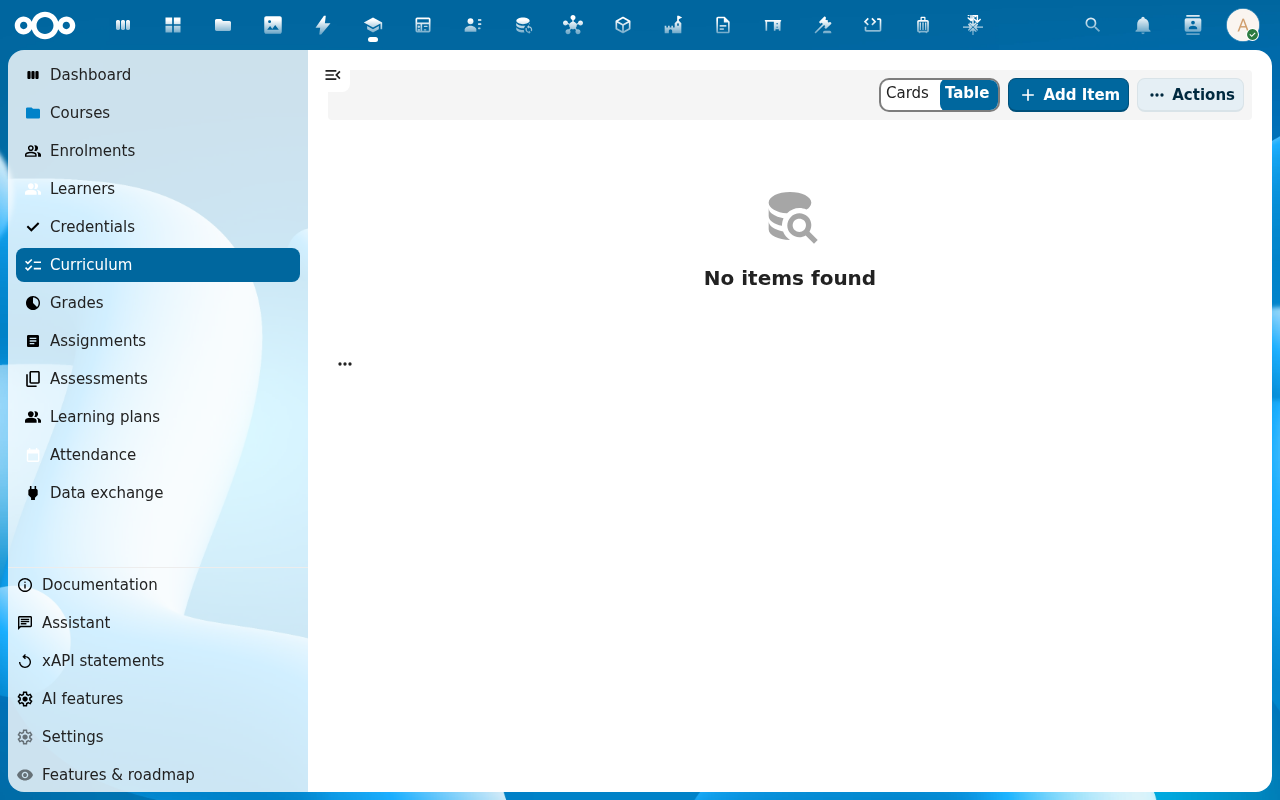Viewport: 1280px width, 800px height.
Task: Open the Photos app icon
Action: click(273, 25)
